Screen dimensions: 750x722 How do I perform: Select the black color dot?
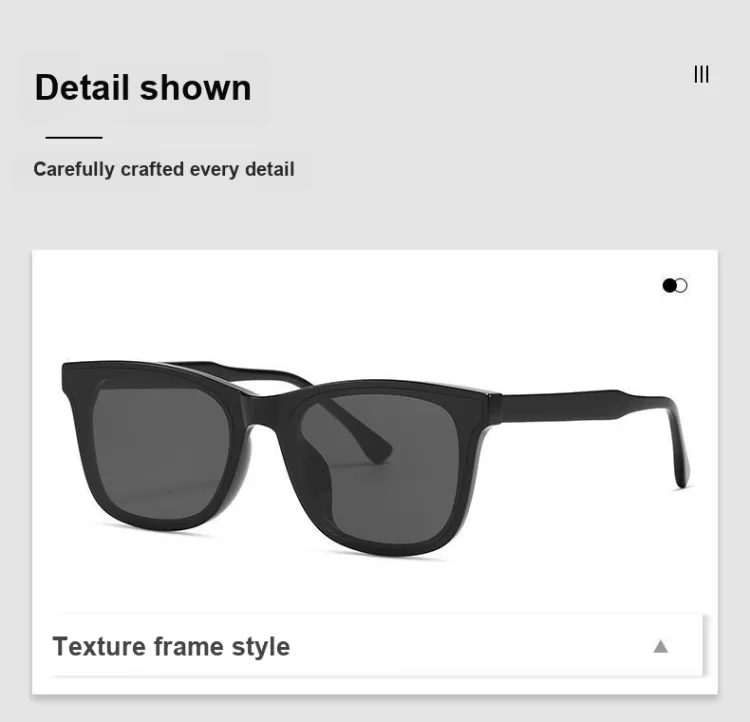pyautogui.click(x=669, y=286)
